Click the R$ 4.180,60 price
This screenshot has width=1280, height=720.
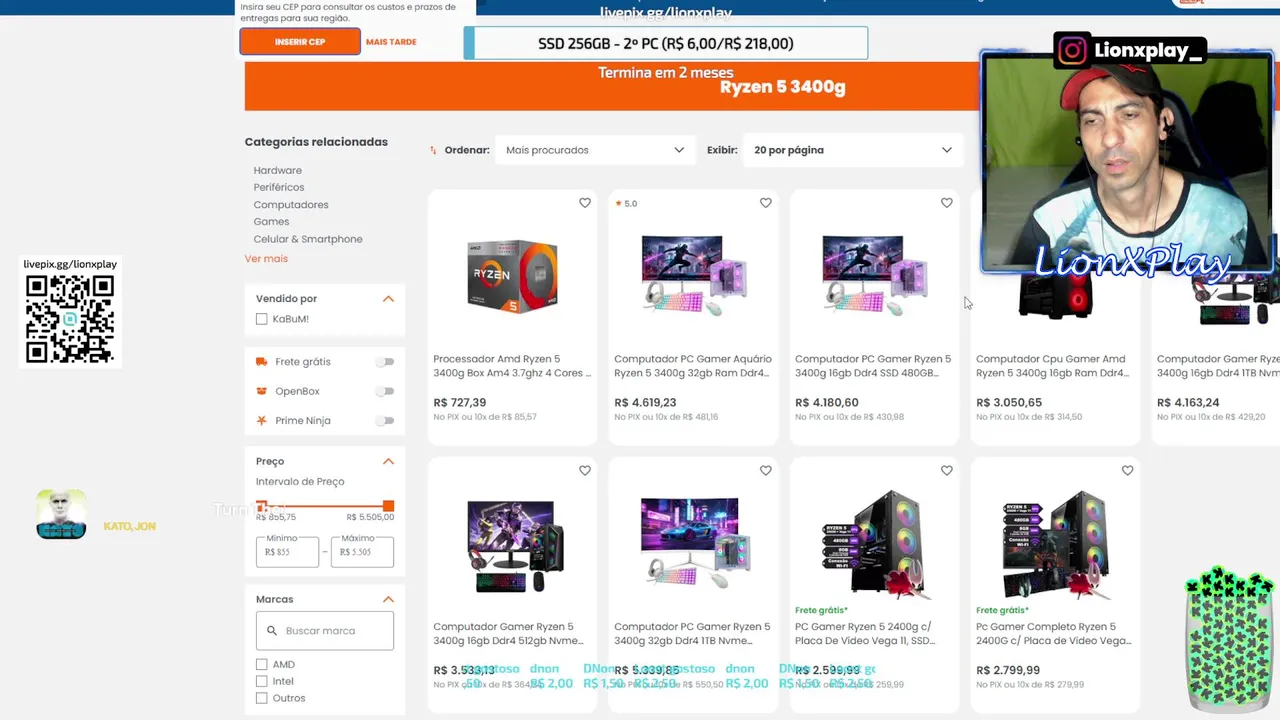click(826, 403)
